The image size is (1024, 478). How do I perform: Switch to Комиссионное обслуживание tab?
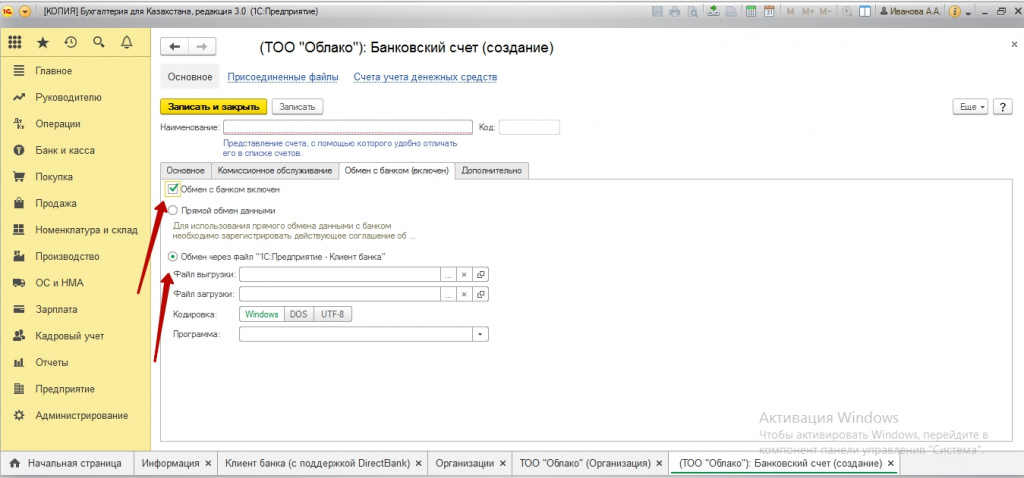(275, 170)
